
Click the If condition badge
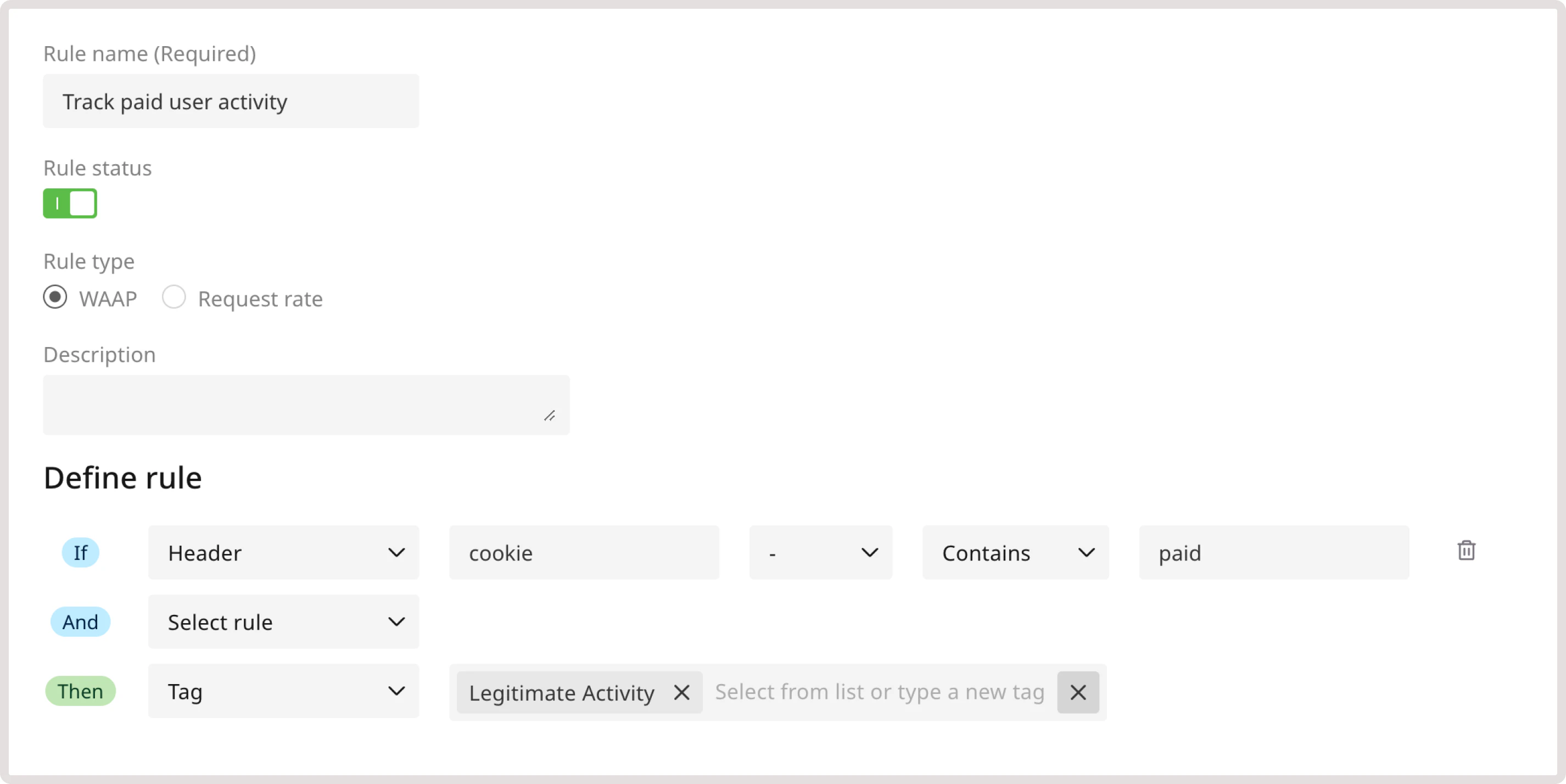pos(80,552)
